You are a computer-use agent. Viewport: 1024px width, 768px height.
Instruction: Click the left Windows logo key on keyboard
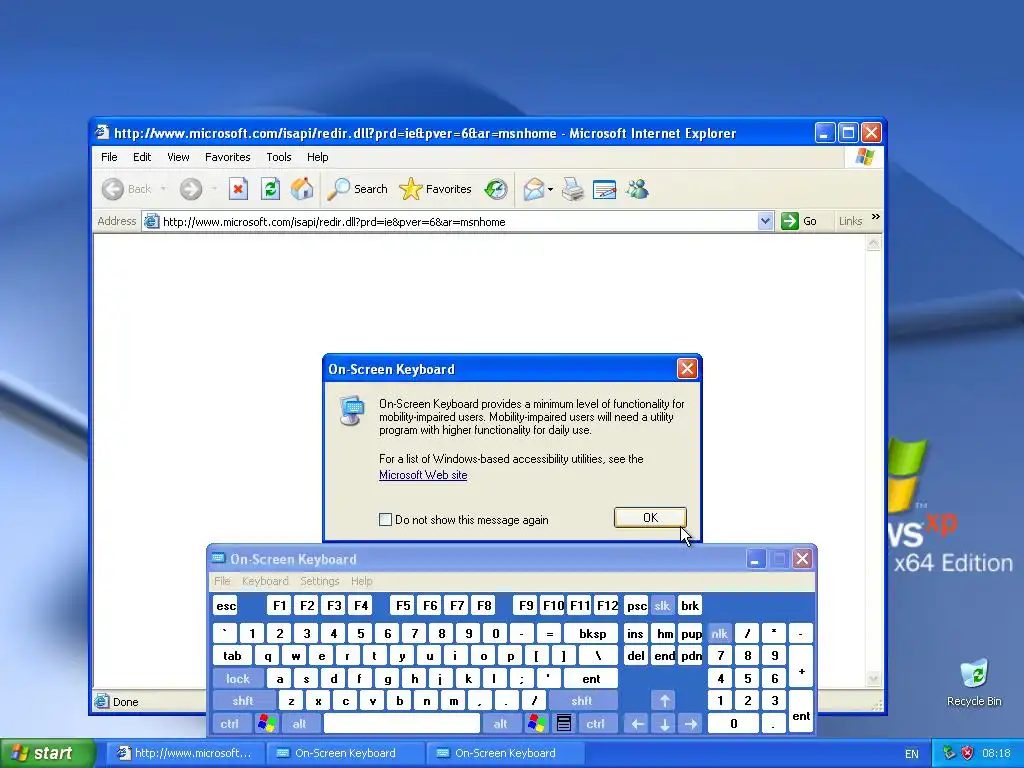[266, 723]
